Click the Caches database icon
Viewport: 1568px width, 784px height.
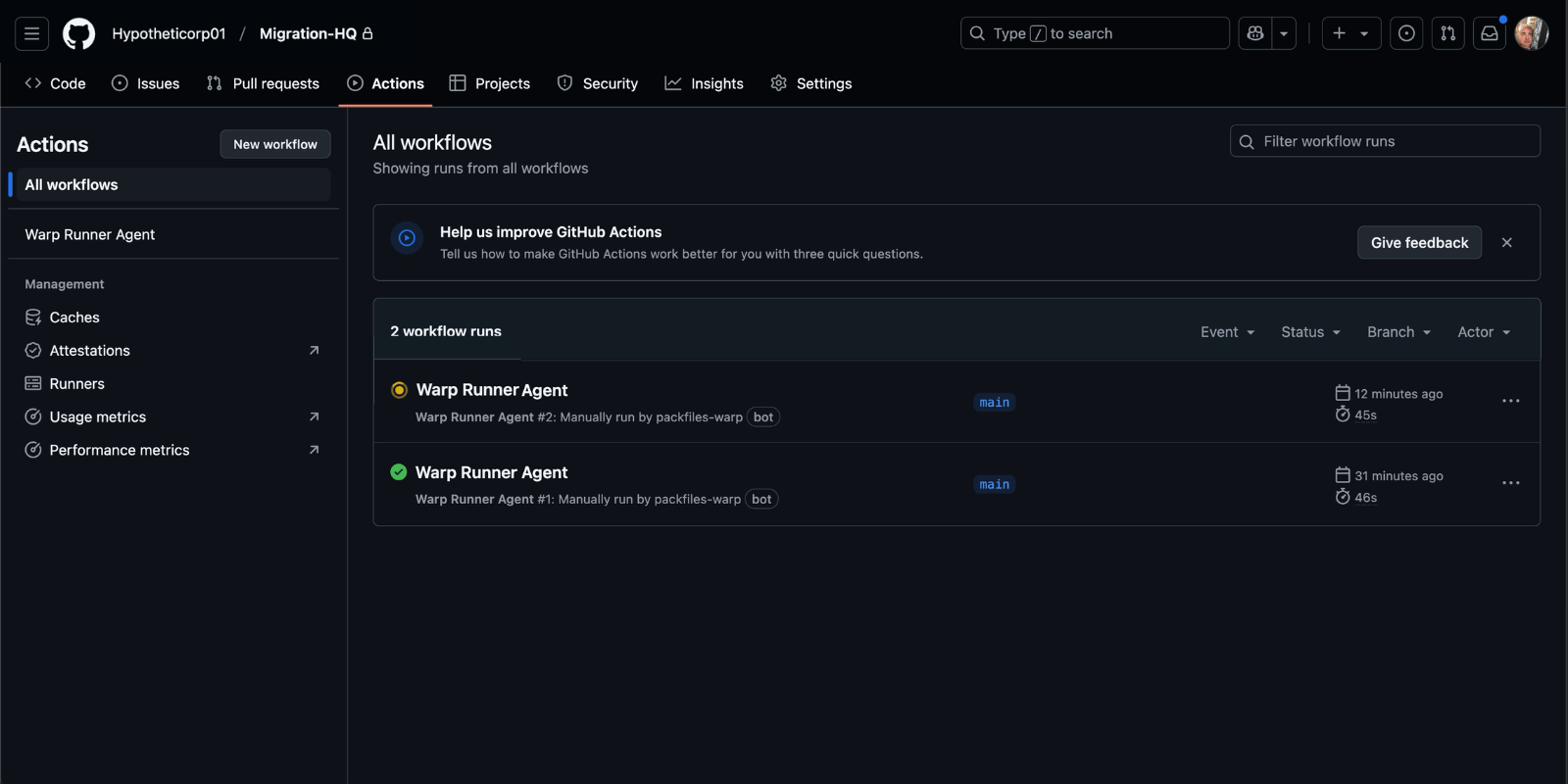pyautogui.click(x=33, y=318)
